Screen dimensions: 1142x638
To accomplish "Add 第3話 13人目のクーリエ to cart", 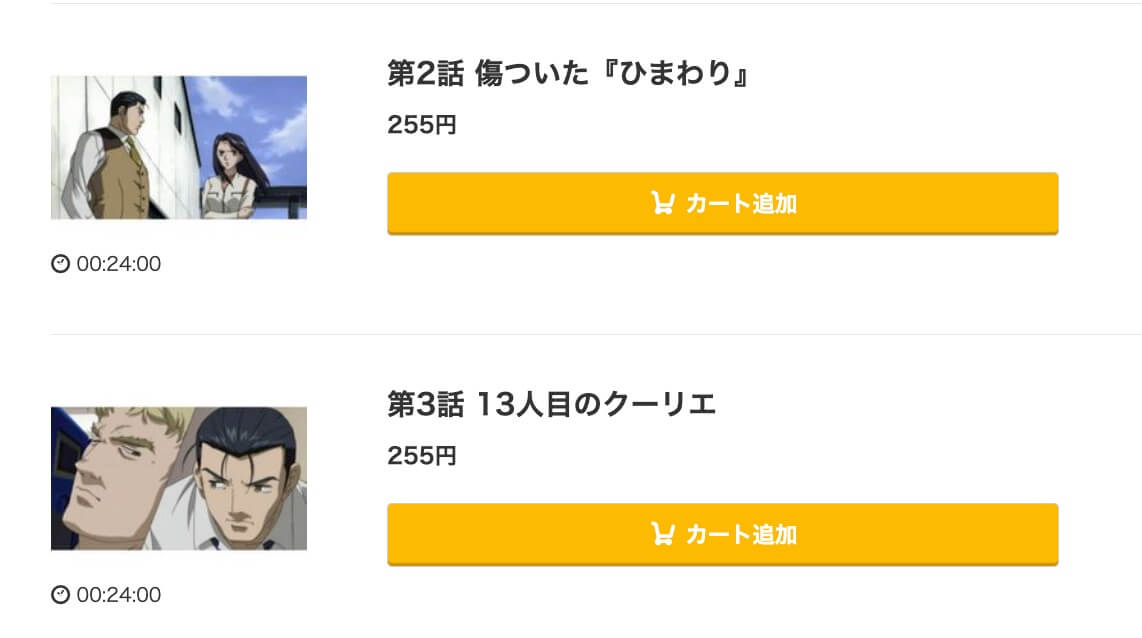I will [722, 534].
